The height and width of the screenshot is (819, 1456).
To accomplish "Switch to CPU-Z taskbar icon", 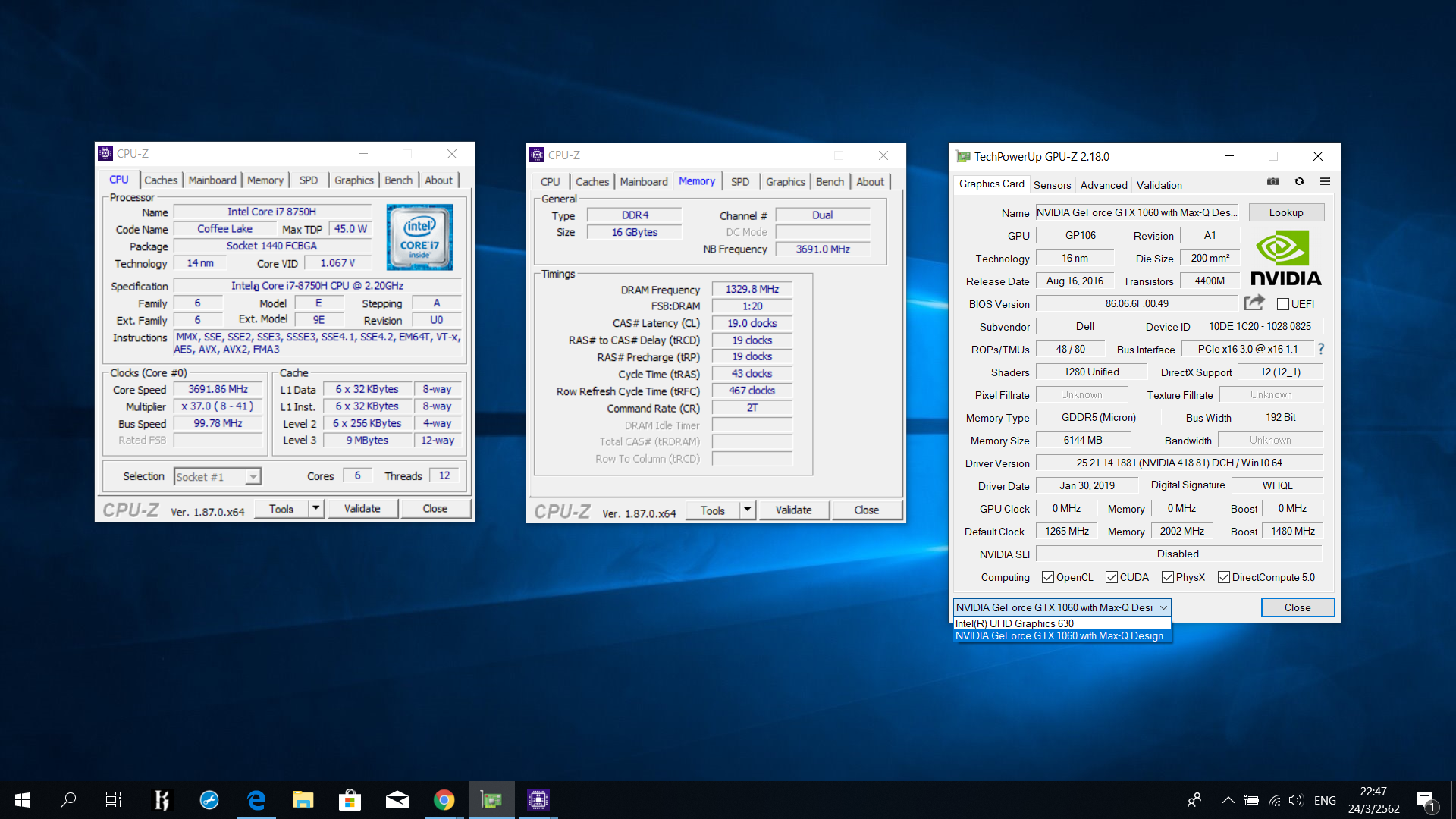I will click(538, 799).
